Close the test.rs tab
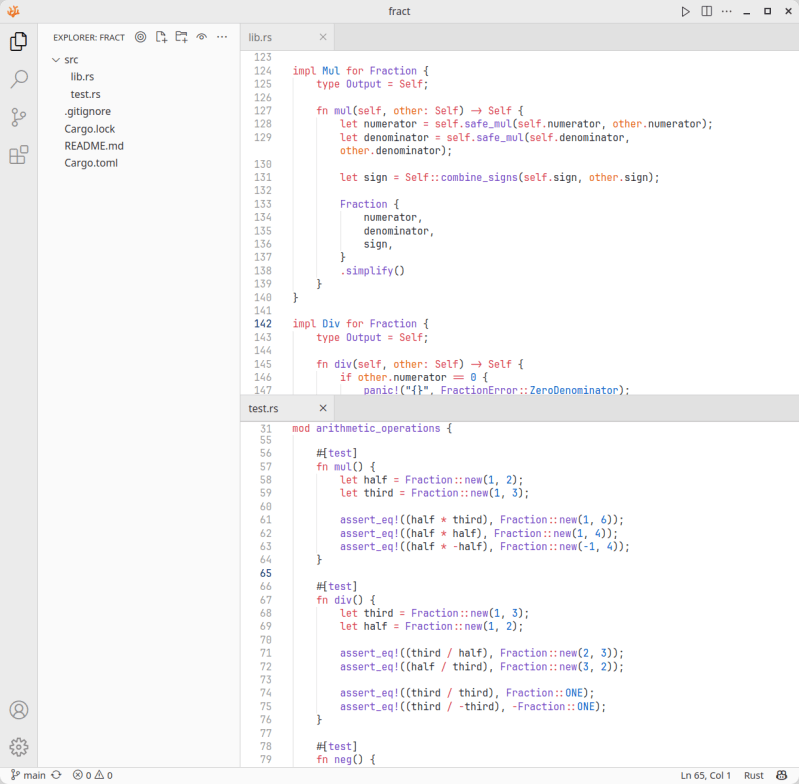The height and width of the screenshot is (784, 799). point(323,409)
